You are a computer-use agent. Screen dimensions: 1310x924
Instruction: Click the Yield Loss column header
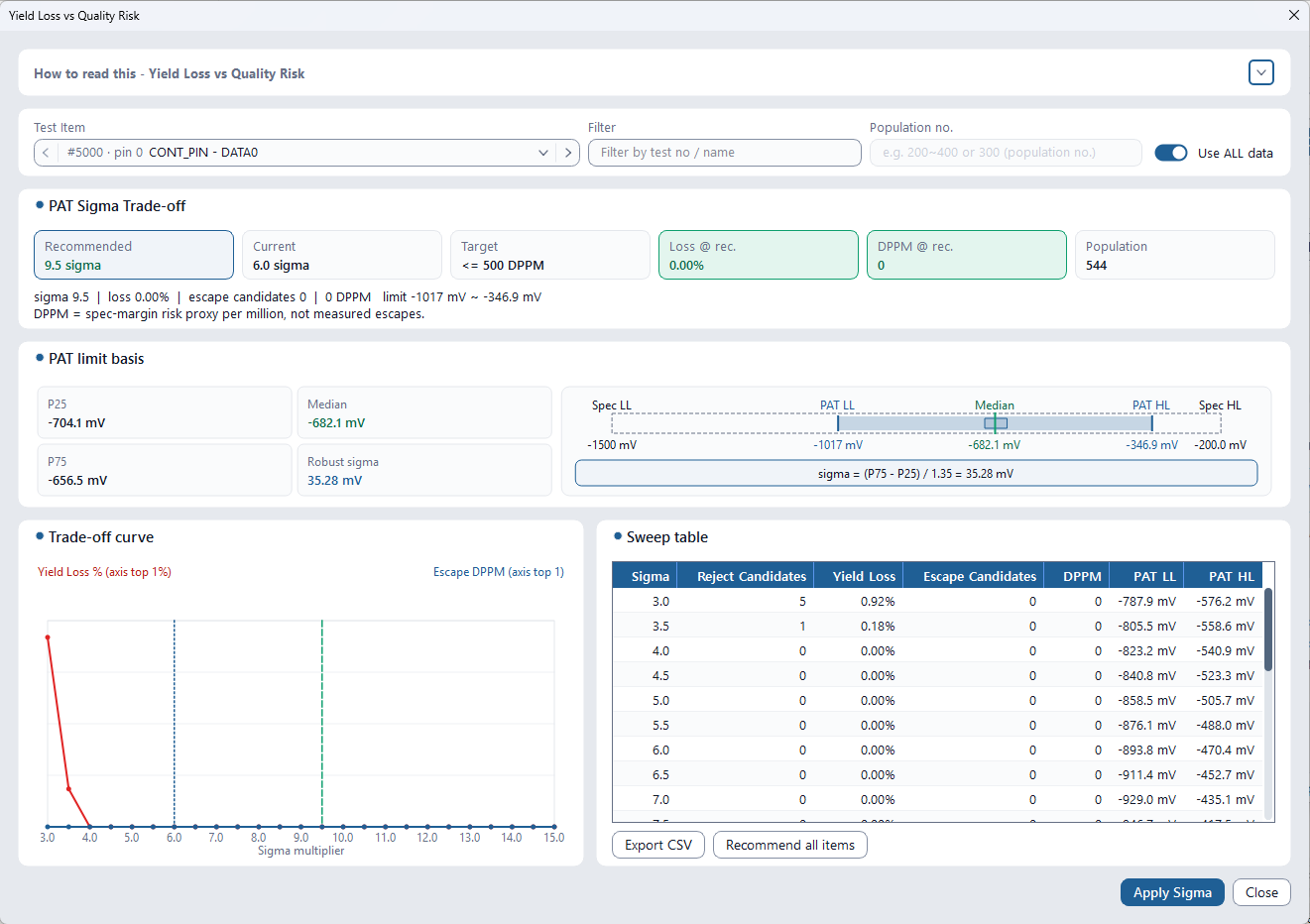[859, 576]
